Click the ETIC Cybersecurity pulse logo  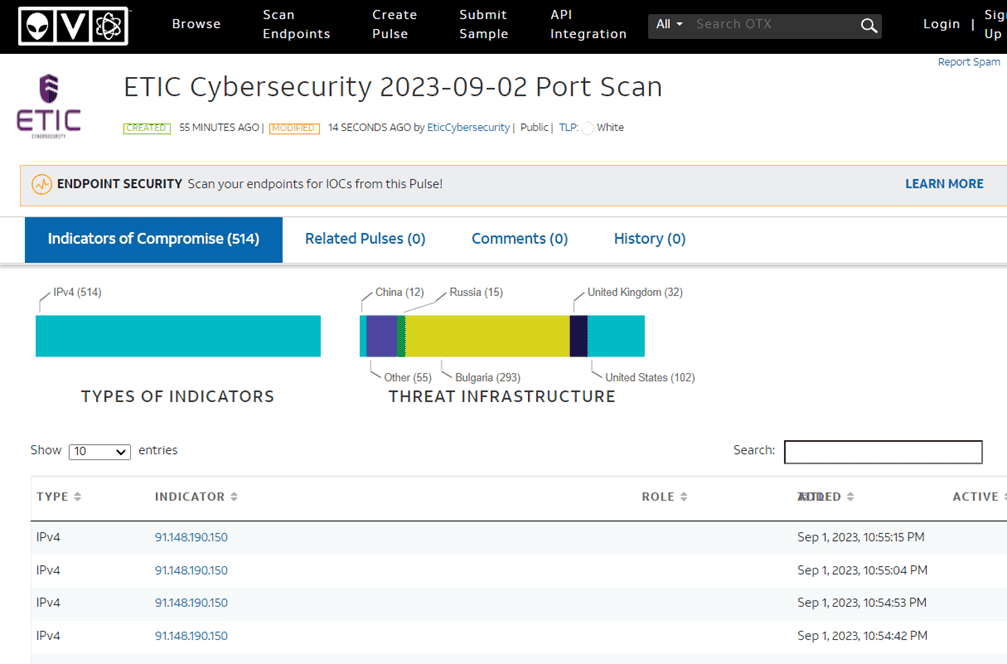[49, 105]
